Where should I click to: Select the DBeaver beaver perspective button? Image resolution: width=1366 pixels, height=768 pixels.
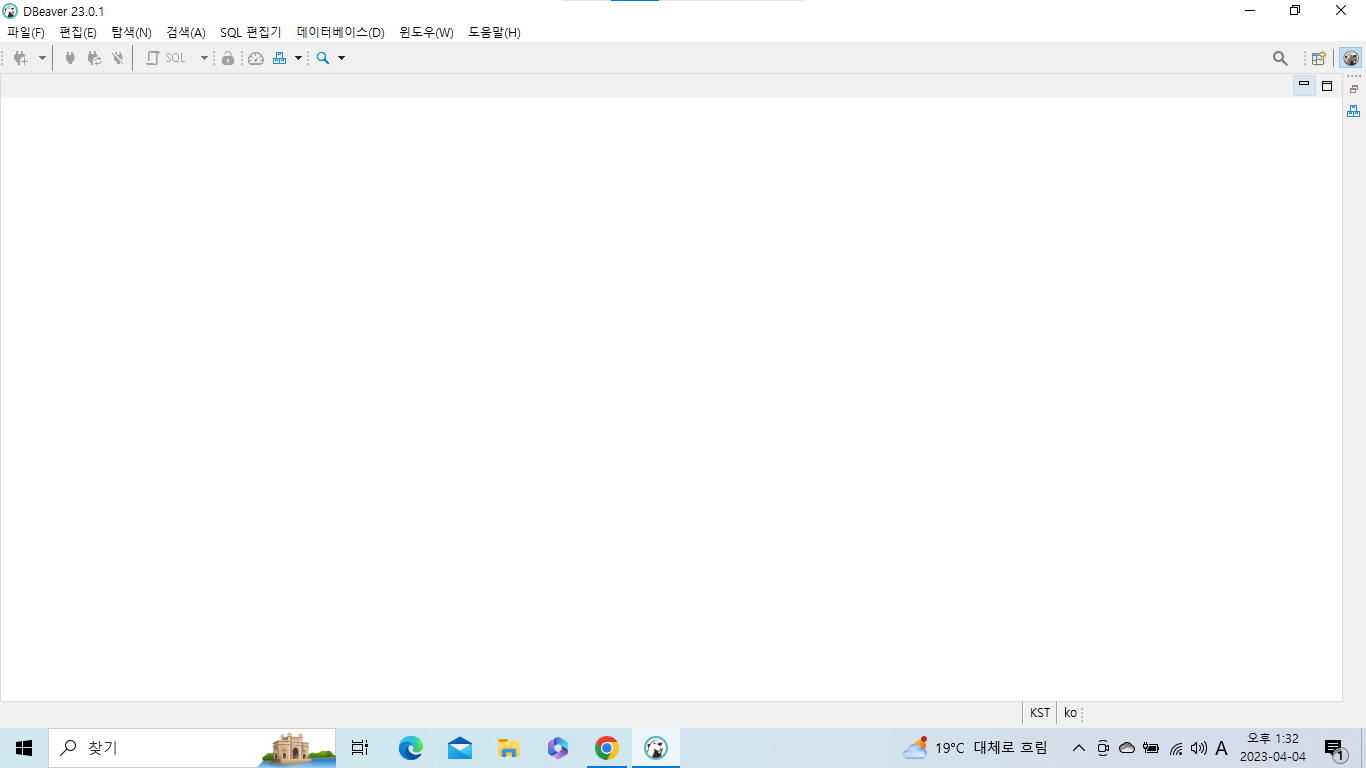(1351, 58)
